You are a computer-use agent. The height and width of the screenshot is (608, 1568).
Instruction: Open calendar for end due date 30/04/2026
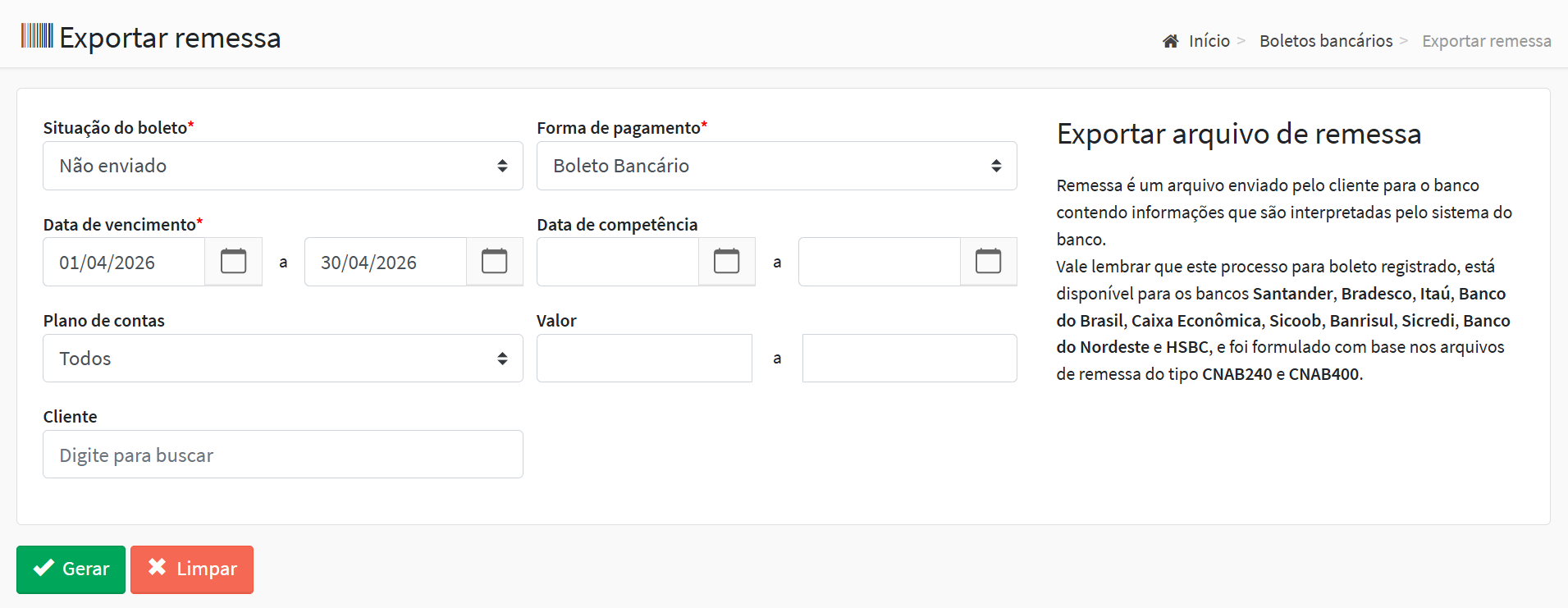pos(494,262)
